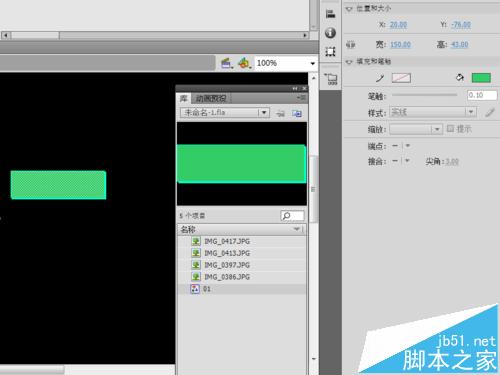Click the 高 height value 43.00
The height and width of the screenshot is (375, 500).
coord(460,45)
